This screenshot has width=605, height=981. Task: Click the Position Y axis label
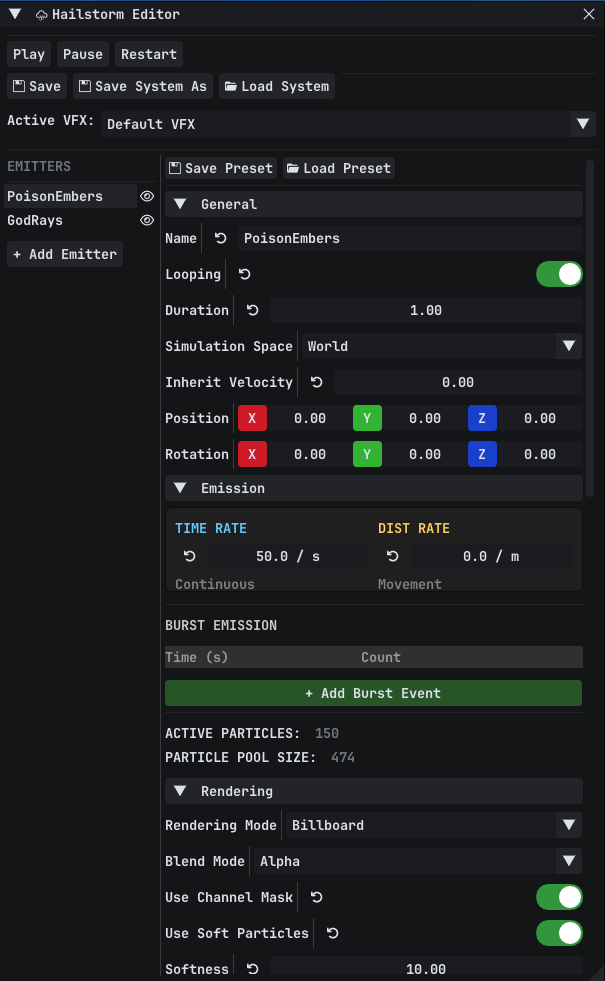coord(367,419)
